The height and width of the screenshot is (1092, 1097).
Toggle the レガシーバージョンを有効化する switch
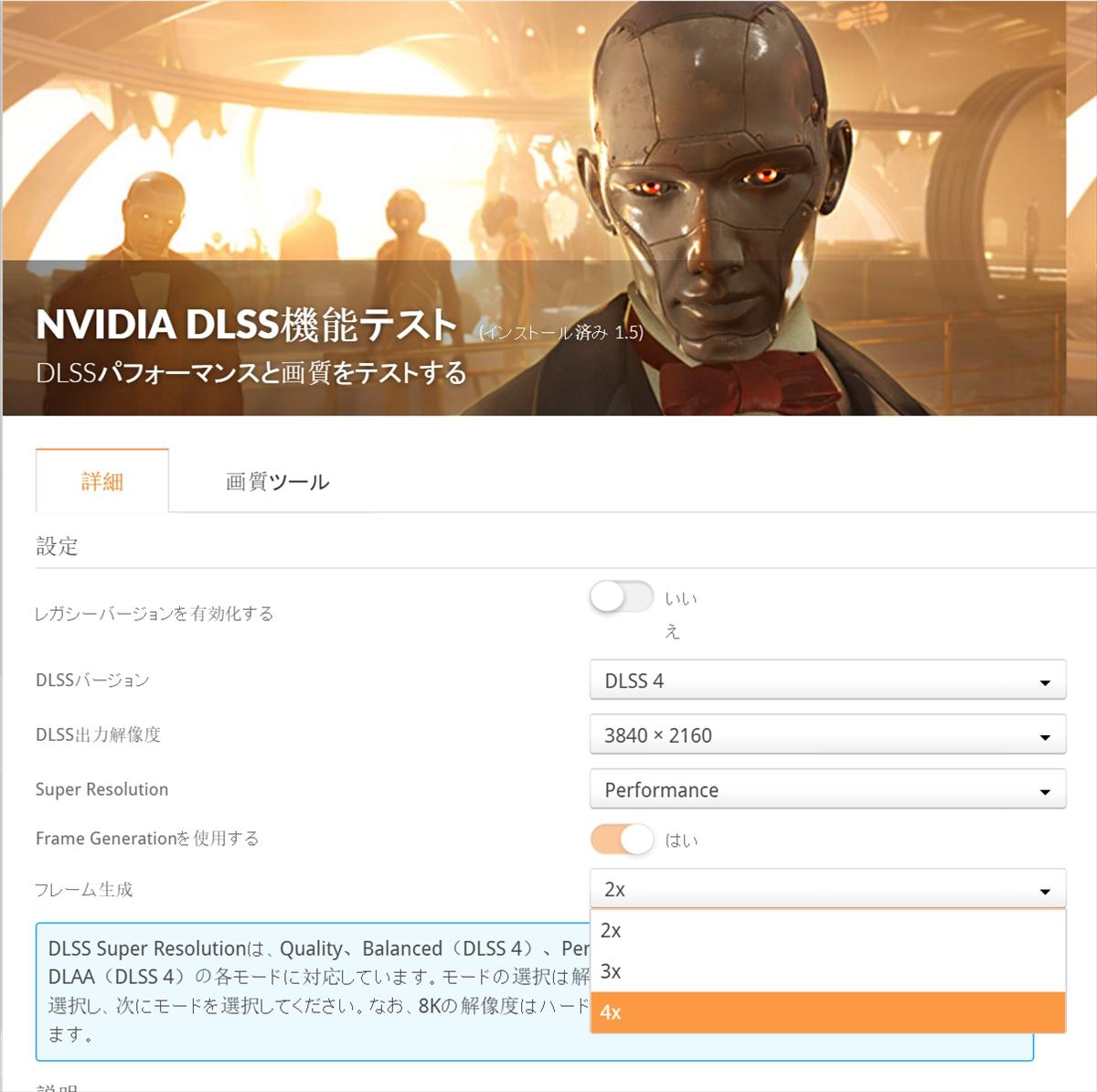pos(622,597)
